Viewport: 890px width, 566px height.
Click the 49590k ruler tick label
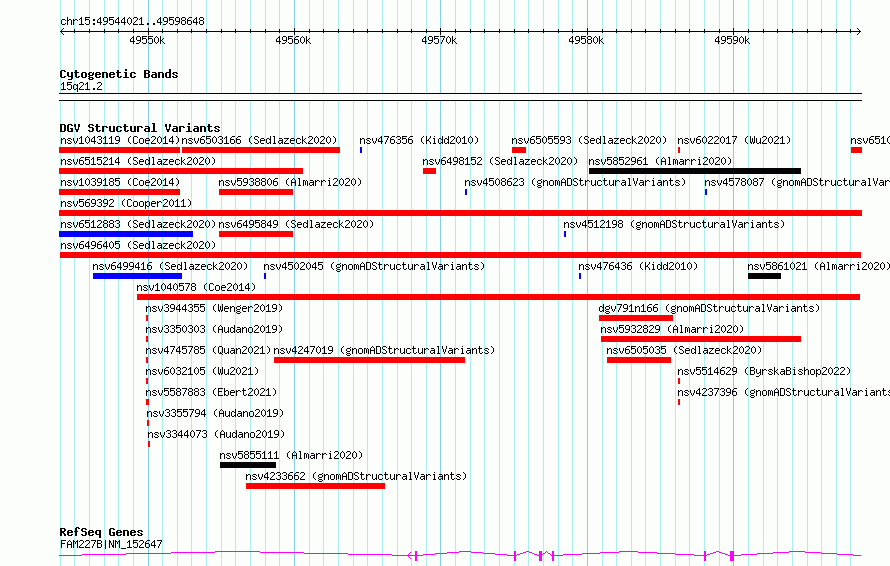pos(732,40)
